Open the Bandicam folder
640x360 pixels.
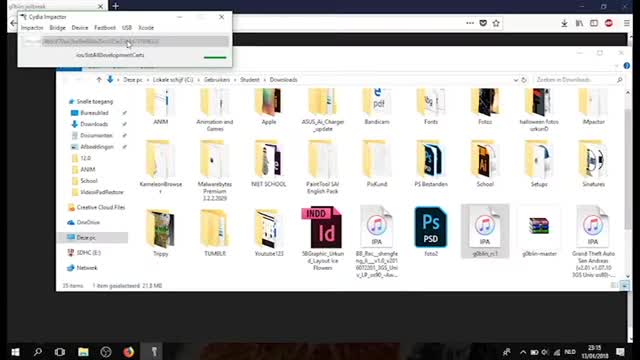pos(377,107)
